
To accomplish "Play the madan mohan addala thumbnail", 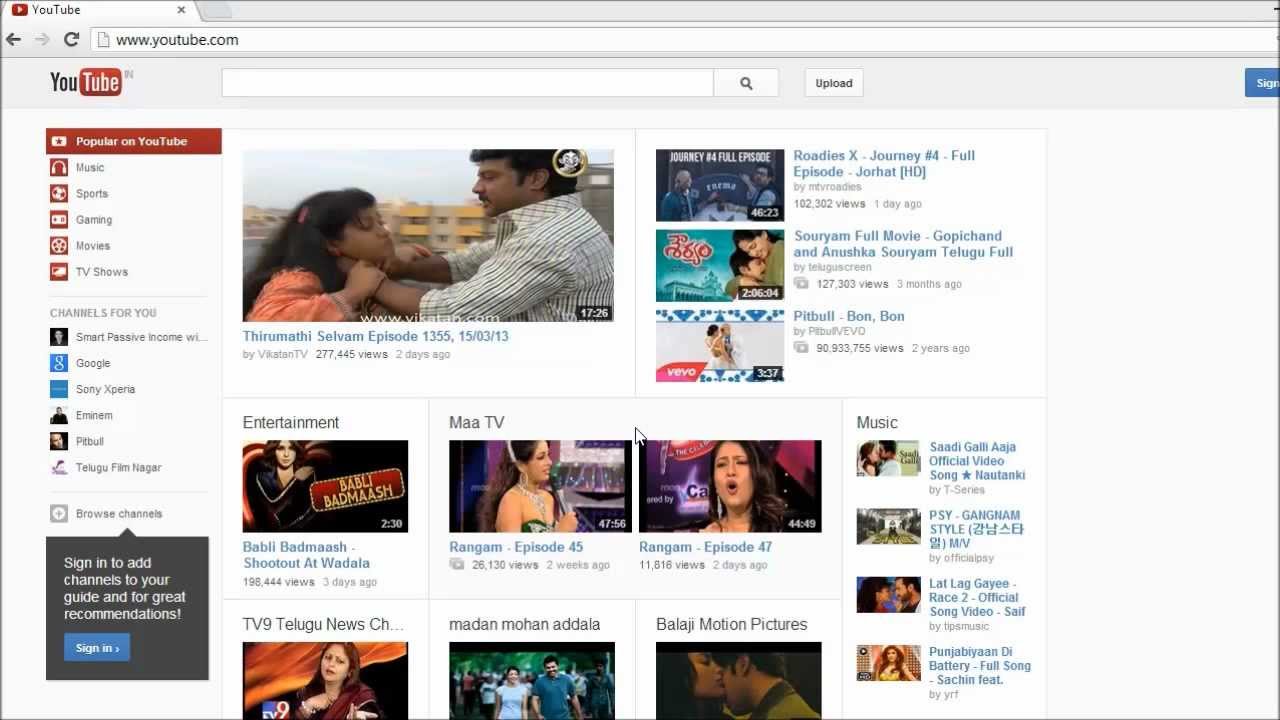I will point(532,681).
